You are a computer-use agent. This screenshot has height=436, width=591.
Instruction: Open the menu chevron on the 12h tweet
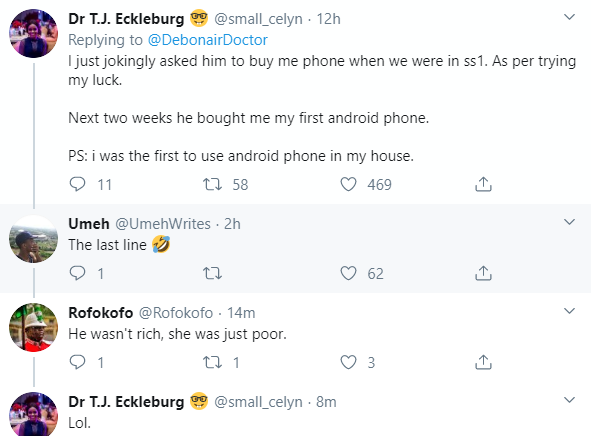click(x=569, y=17)
